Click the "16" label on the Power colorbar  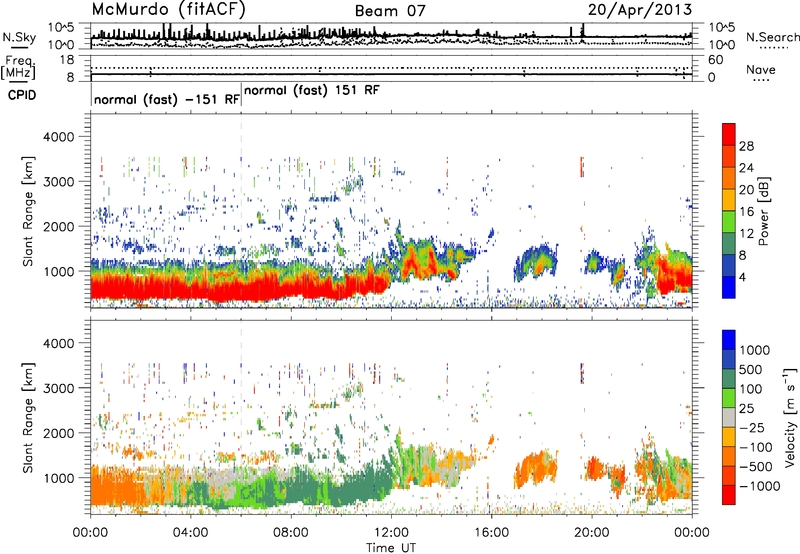point(746,212)
